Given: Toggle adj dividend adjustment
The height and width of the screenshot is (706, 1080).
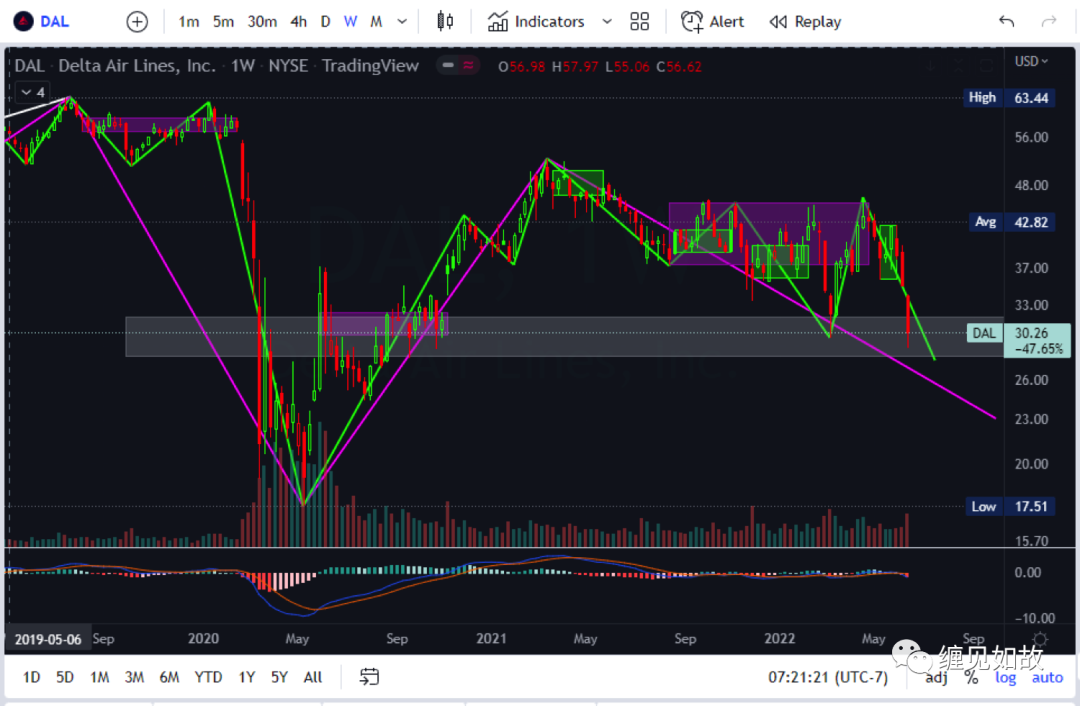Looking at the screenshot, I should (936, 678).
